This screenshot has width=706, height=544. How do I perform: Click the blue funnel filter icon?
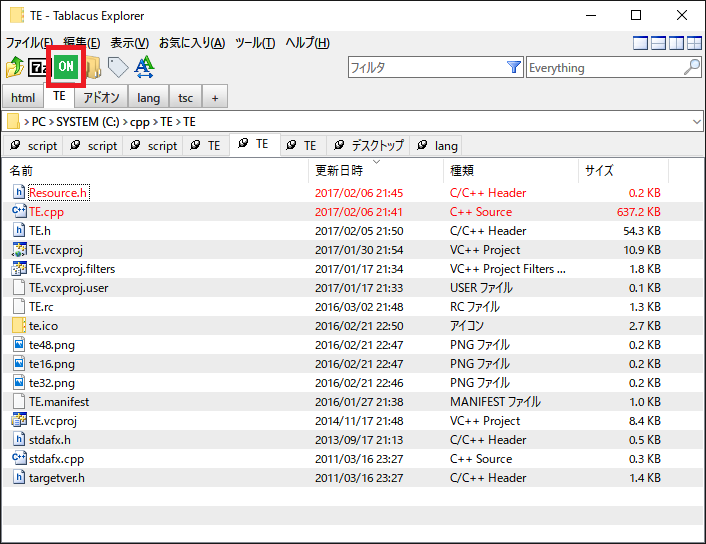[x=513, y=67]
